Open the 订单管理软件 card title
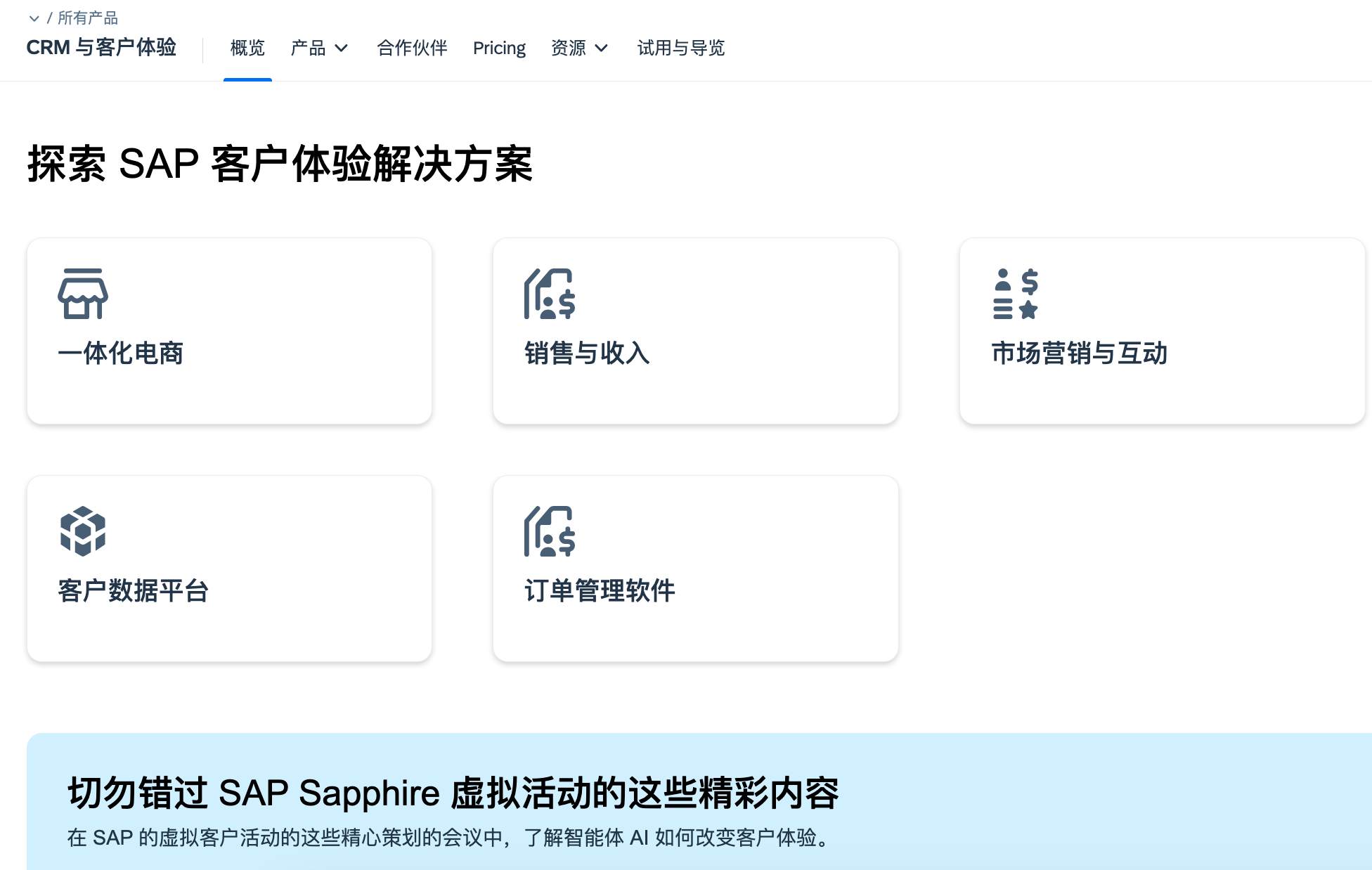Screen dimensions: 1372x870 tap(600, 590)
